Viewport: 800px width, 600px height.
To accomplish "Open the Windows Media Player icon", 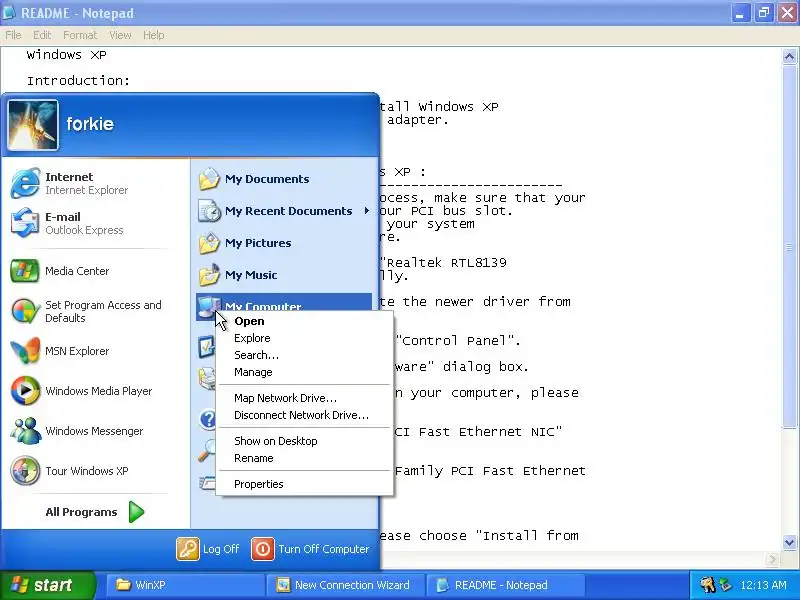I will (24, 391).
